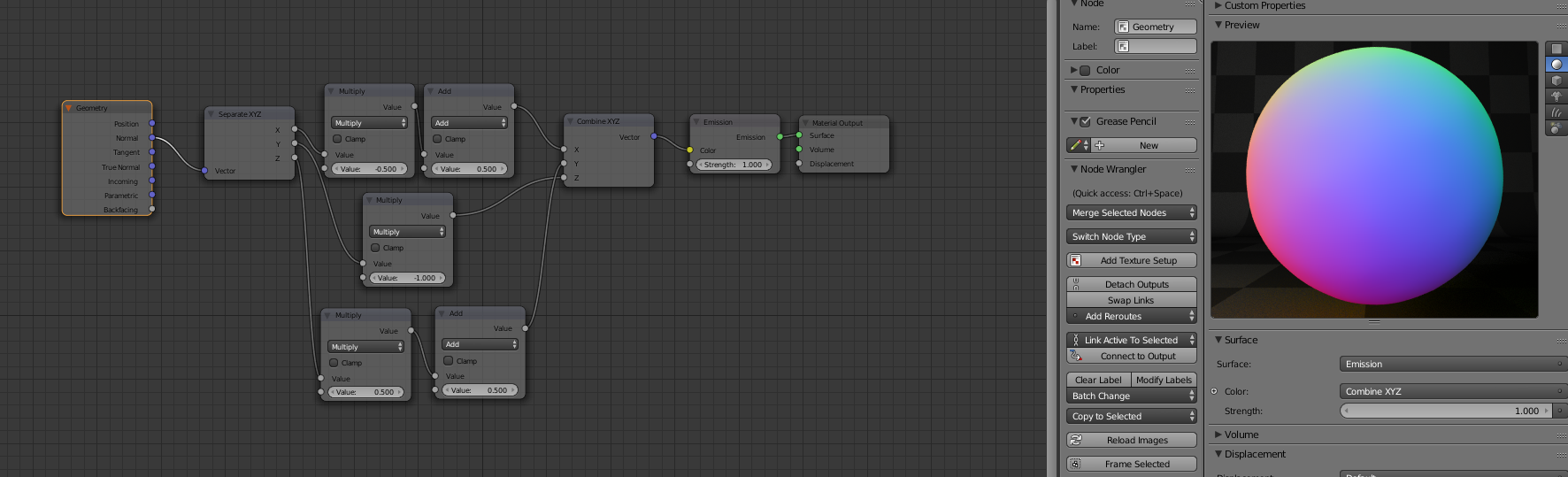Click the Link Active To Selected icon
Image resolution: width=1568 pixels, height=477 pixels.
click(x=1075, y=340)
